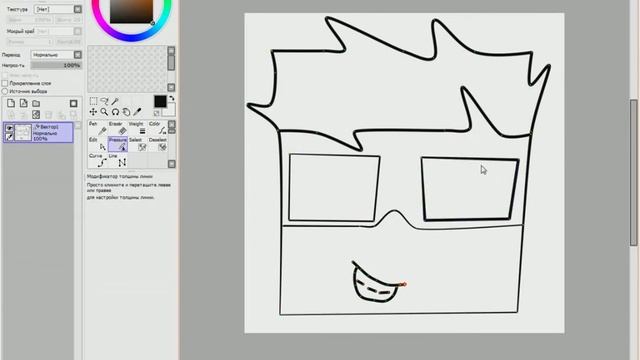Screen dimensions: 640x360
Task: Choose the vector Deselect tool
Action: click(158, 144)
